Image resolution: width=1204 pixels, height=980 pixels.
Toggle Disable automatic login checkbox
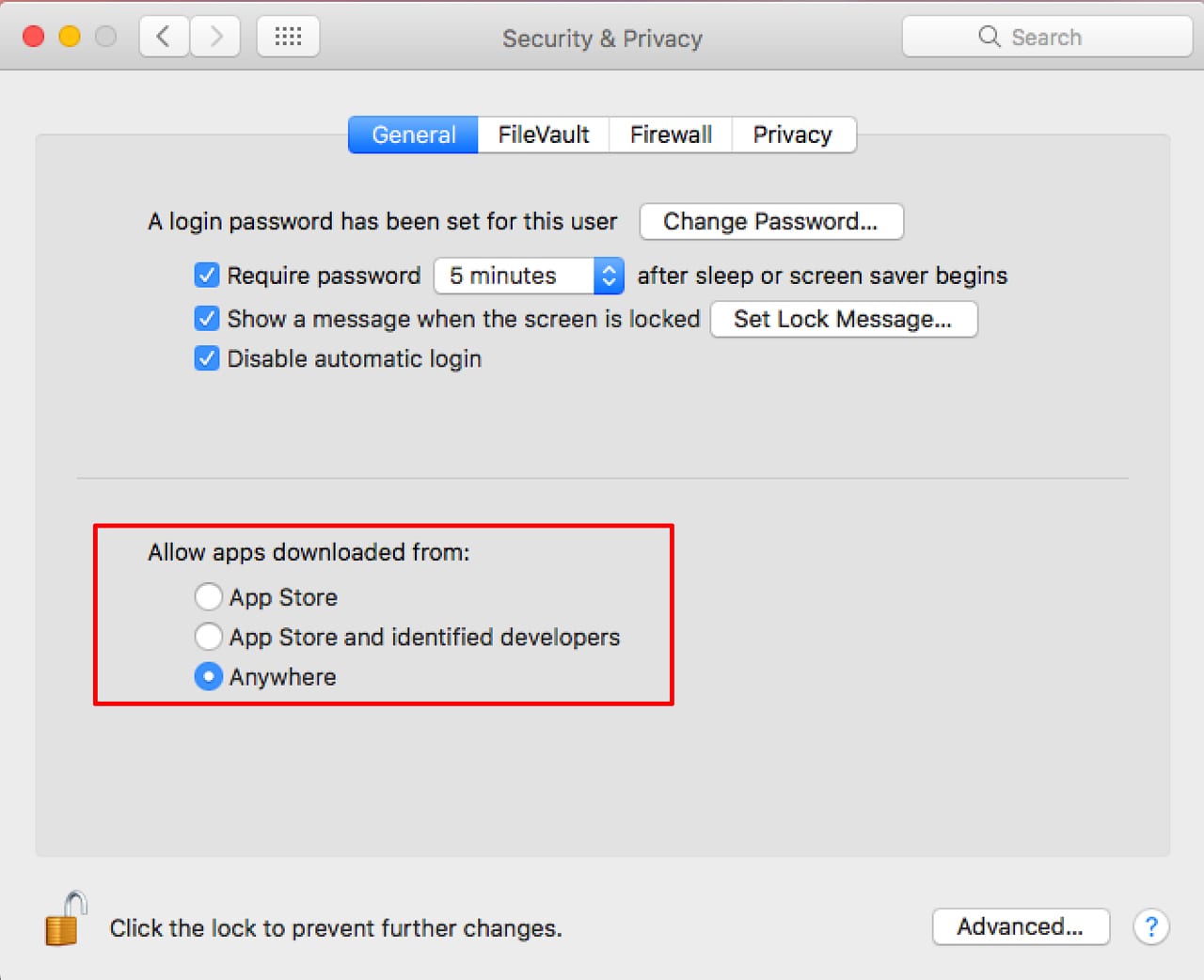tap(207, 358)
